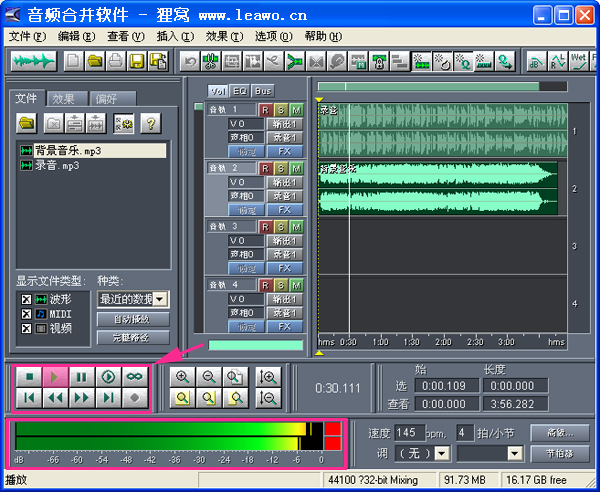Click the 节拍器 button

(560, 454)
